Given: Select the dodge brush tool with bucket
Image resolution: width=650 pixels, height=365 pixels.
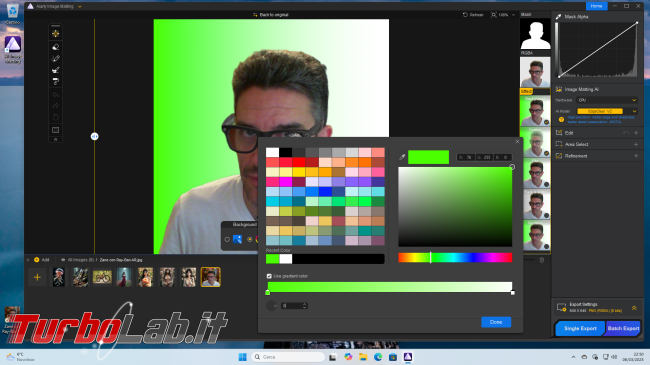Looking at the screenshot, I should point(56,70).
